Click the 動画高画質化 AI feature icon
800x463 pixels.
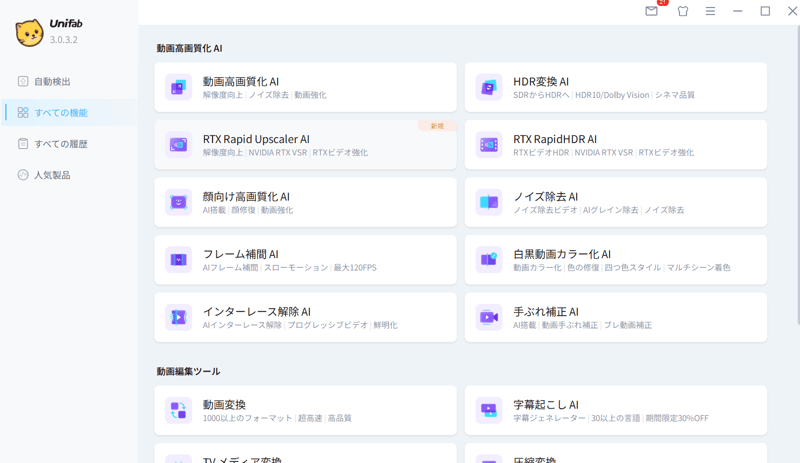pos(178,88)
